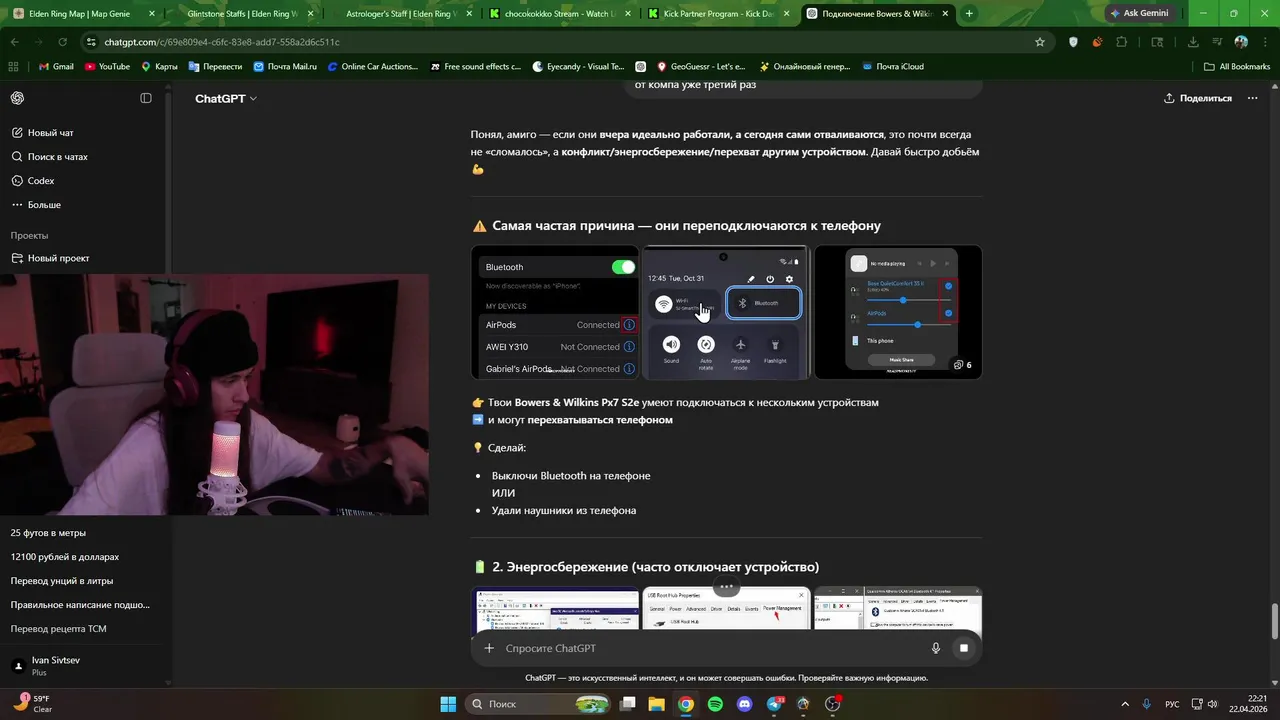Open Telegram from the taskbar

[774, 704]
